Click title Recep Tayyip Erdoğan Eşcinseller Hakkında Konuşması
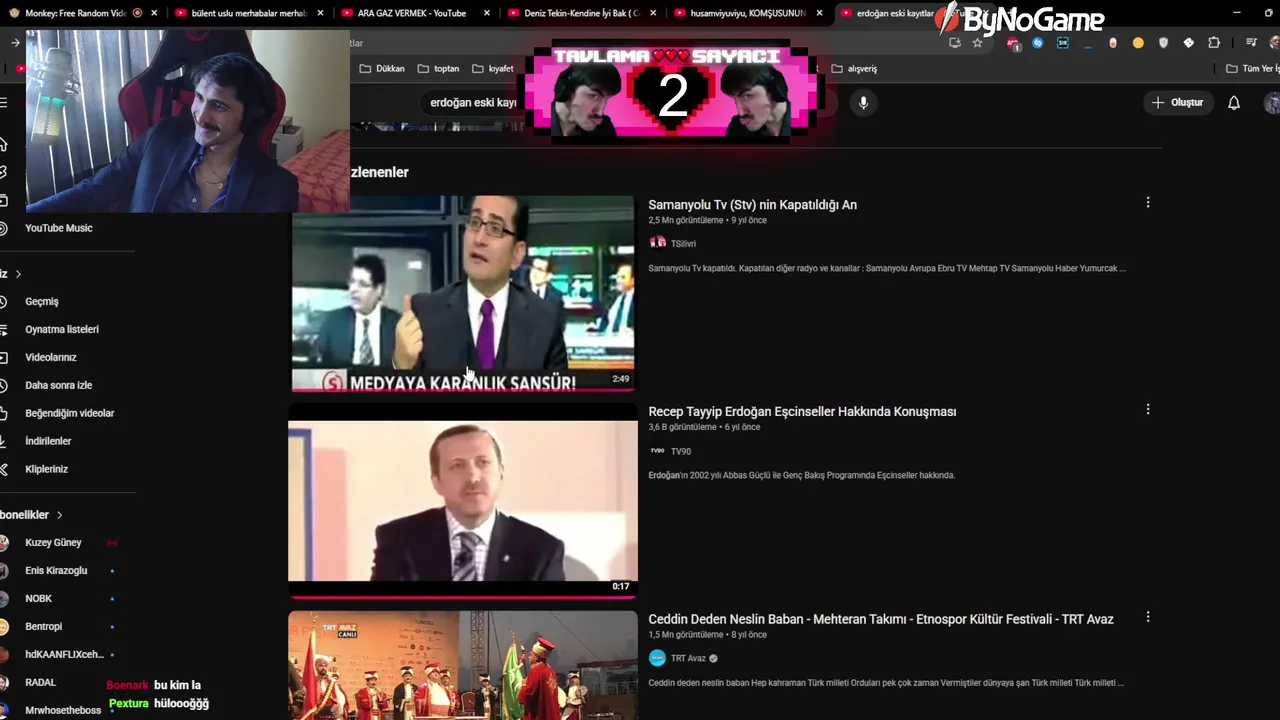 [802, 411]
